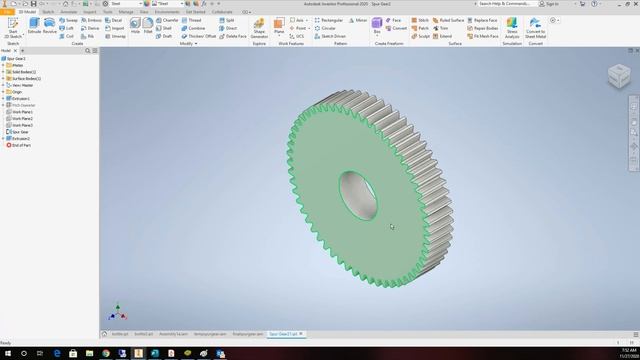
Task: Open the Axis dropdown arrow
Action: 307,20
